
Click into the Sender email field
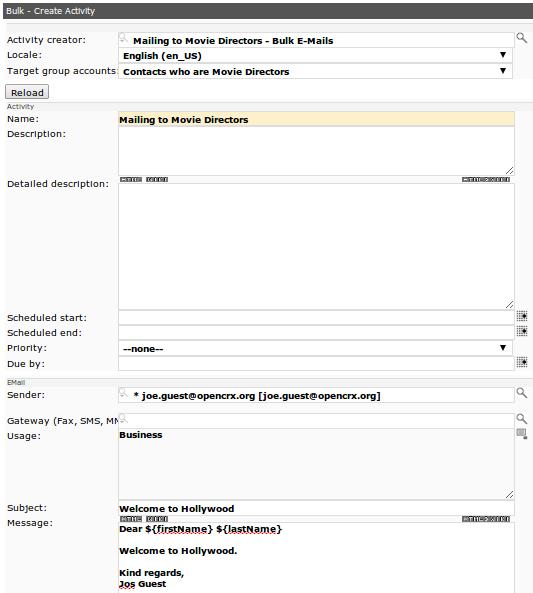tap(316, 395)
